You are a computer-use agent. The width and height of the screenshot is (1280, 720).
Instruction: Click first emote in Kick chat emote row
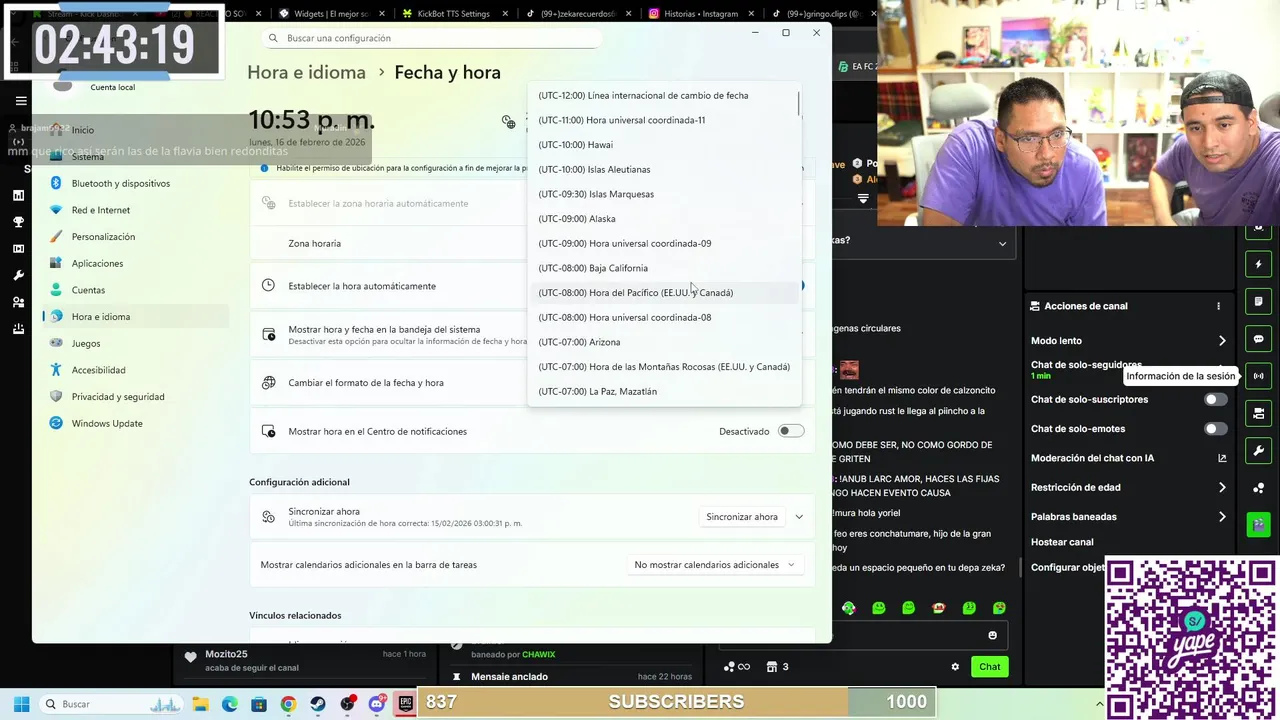point(848,608)
